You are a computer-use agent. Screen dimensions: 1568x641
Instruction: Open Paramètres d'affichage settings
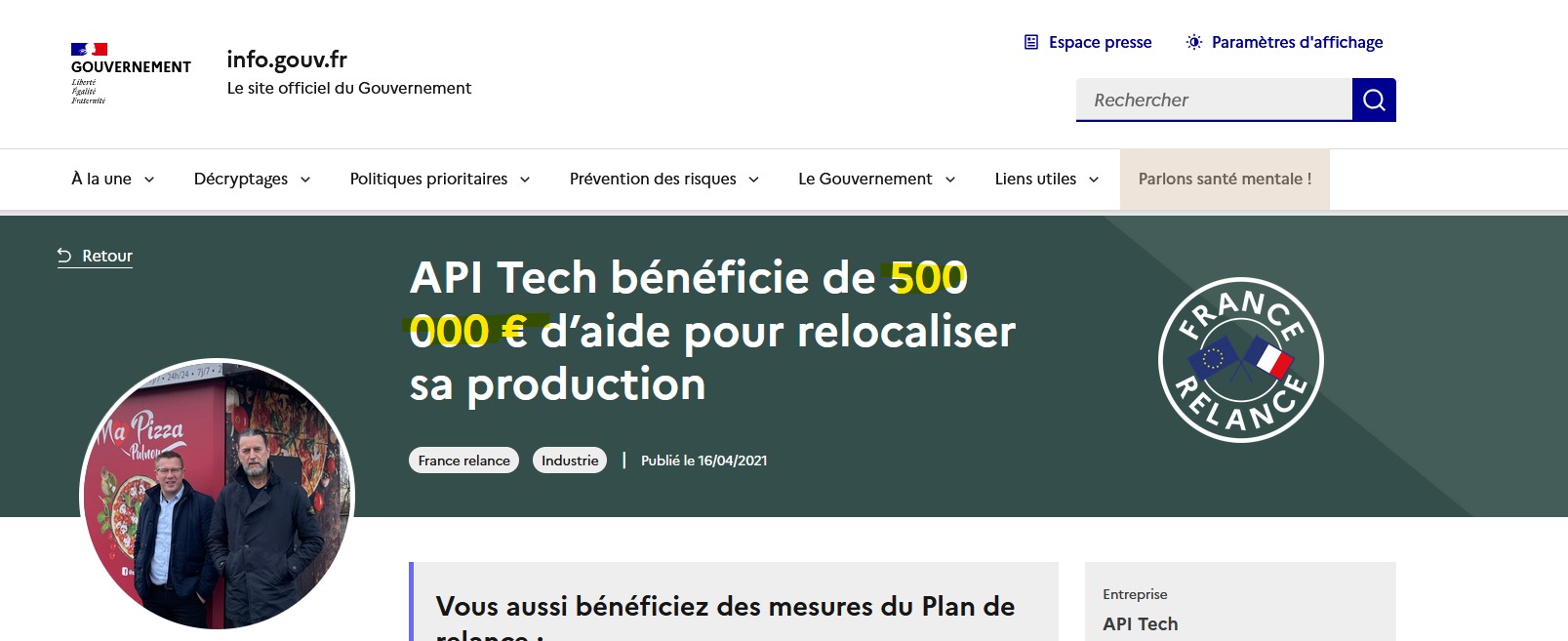1297,42
